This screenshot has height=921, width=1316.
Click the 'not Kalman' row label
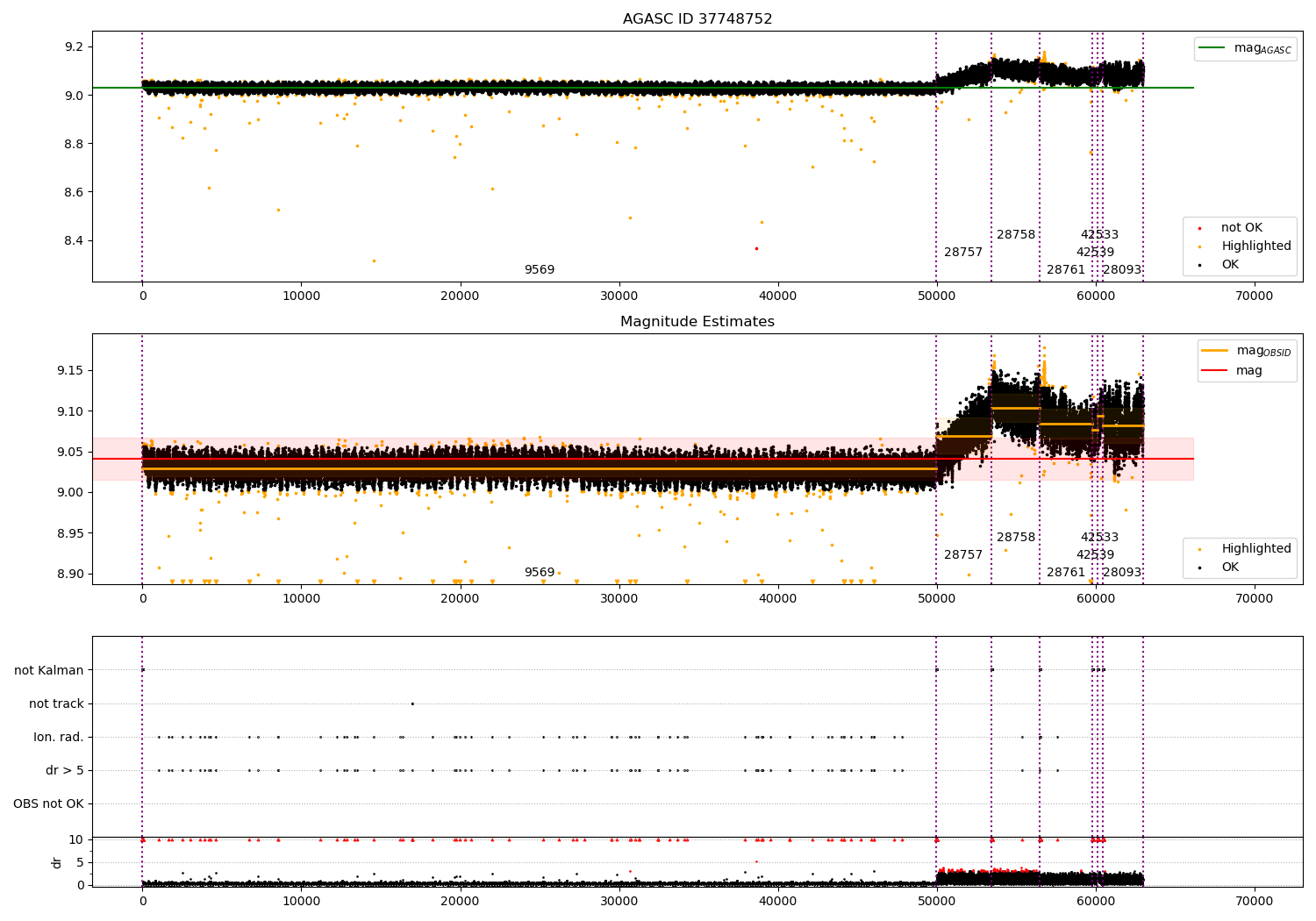point(49,671)
